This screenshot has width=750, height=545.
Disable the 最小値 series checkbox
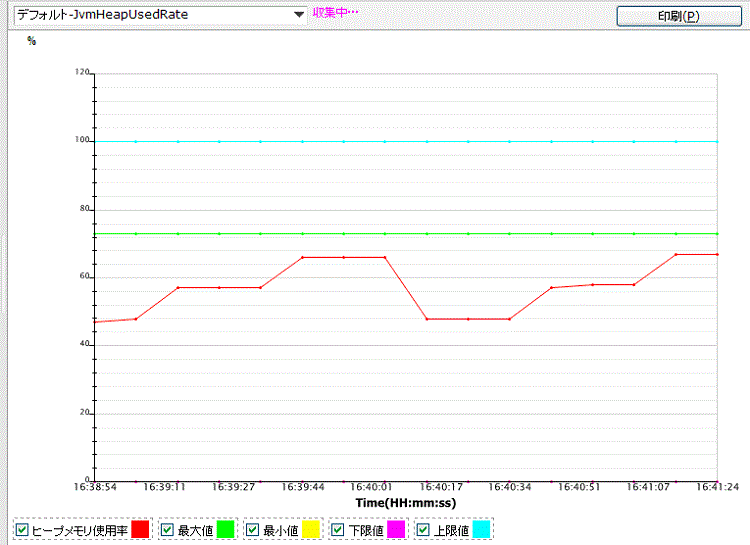coord(253,530)
